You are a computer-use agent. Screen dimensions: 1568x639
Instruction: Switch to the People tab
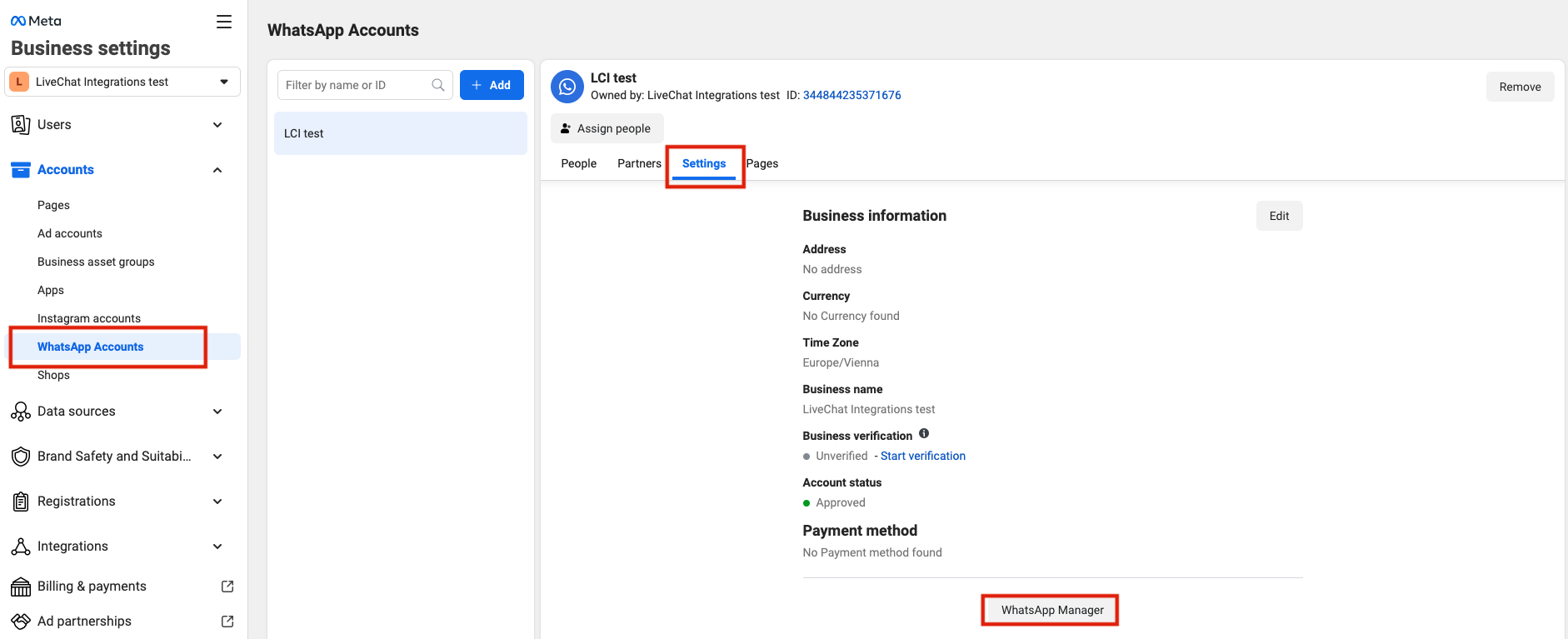point(579,163)
